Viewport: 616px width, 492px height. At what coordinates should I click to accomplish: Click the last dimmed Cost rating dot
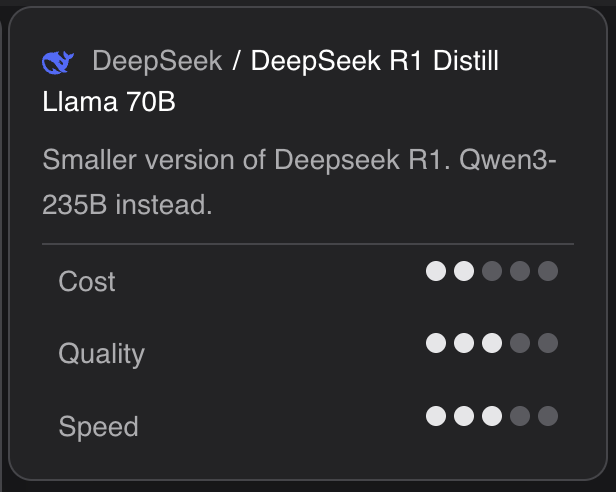tap(548, 271)
